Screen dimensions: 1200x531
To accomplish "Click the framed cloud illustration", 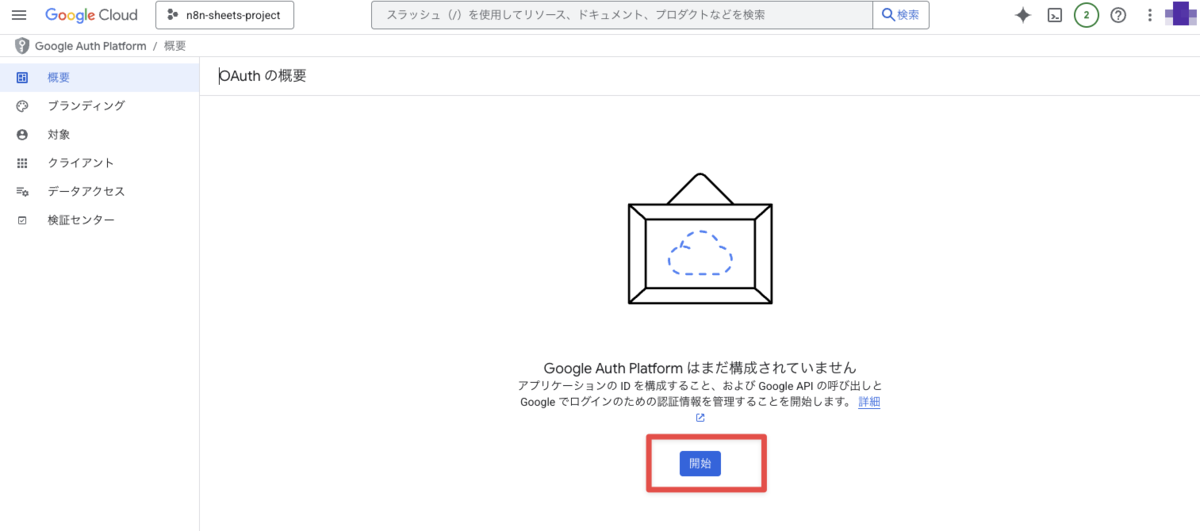I will (700, 239).
